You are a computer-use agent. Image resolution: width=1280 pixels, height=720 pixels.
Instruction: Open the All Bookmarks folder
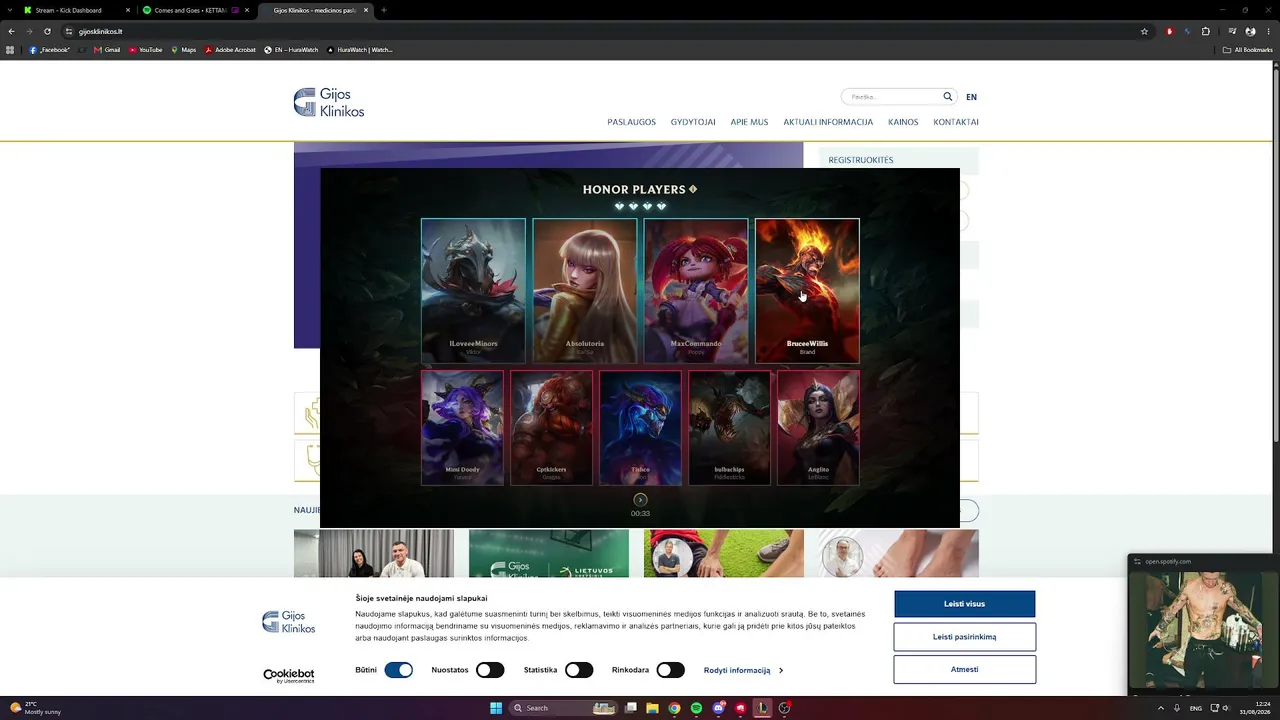tap(1248, 49)
